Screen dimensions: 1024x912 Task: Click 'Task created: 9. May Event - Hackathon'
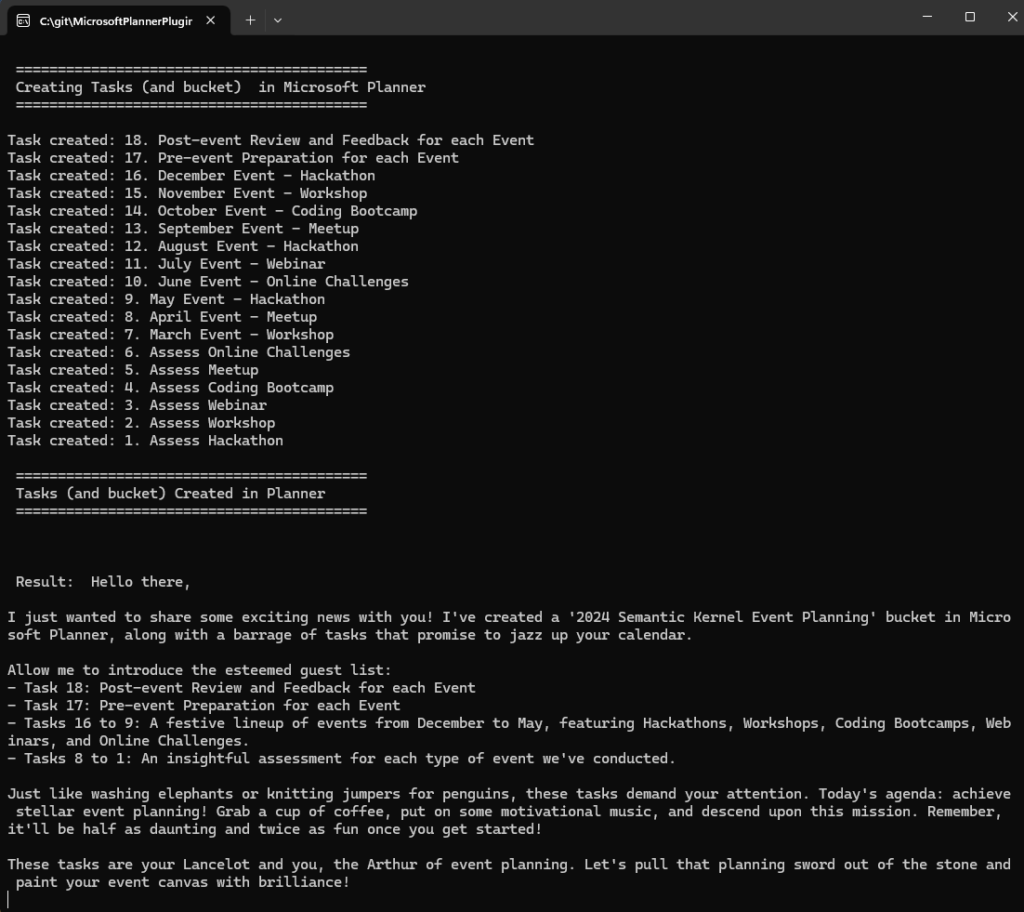(x=166, y=298)
